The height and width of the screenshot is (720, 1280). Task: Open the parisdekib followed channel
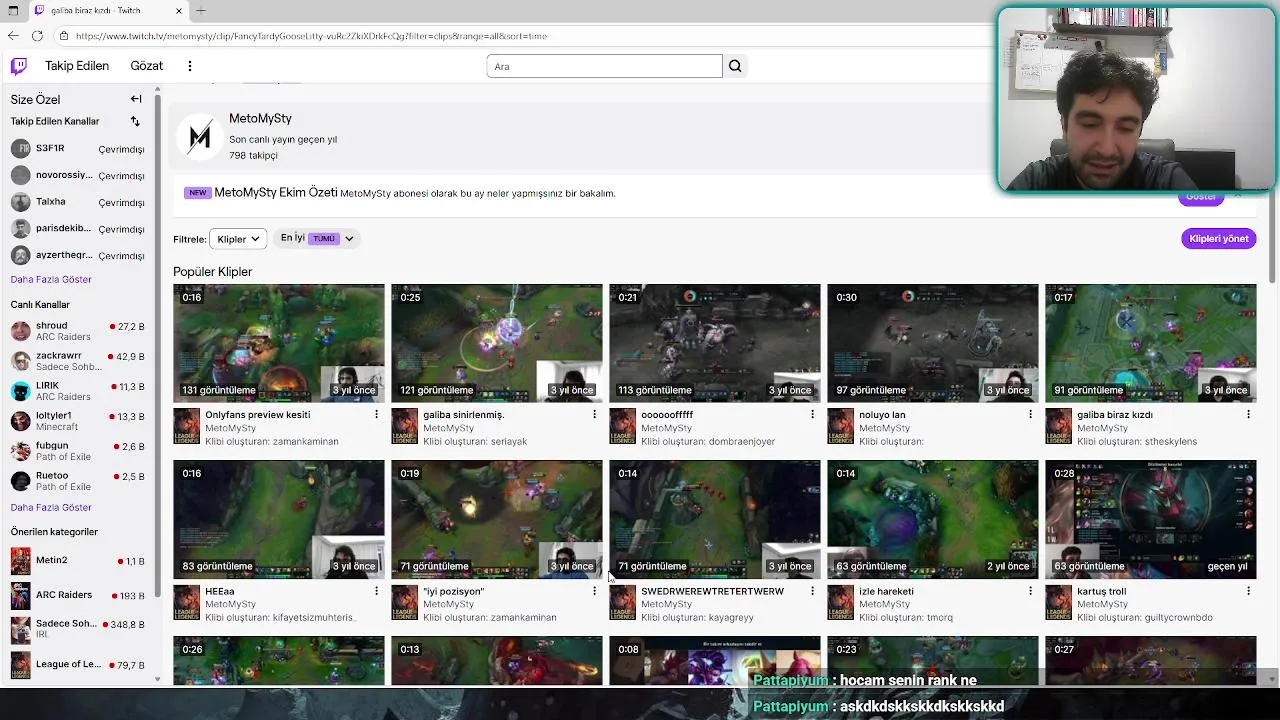[79, 229]
